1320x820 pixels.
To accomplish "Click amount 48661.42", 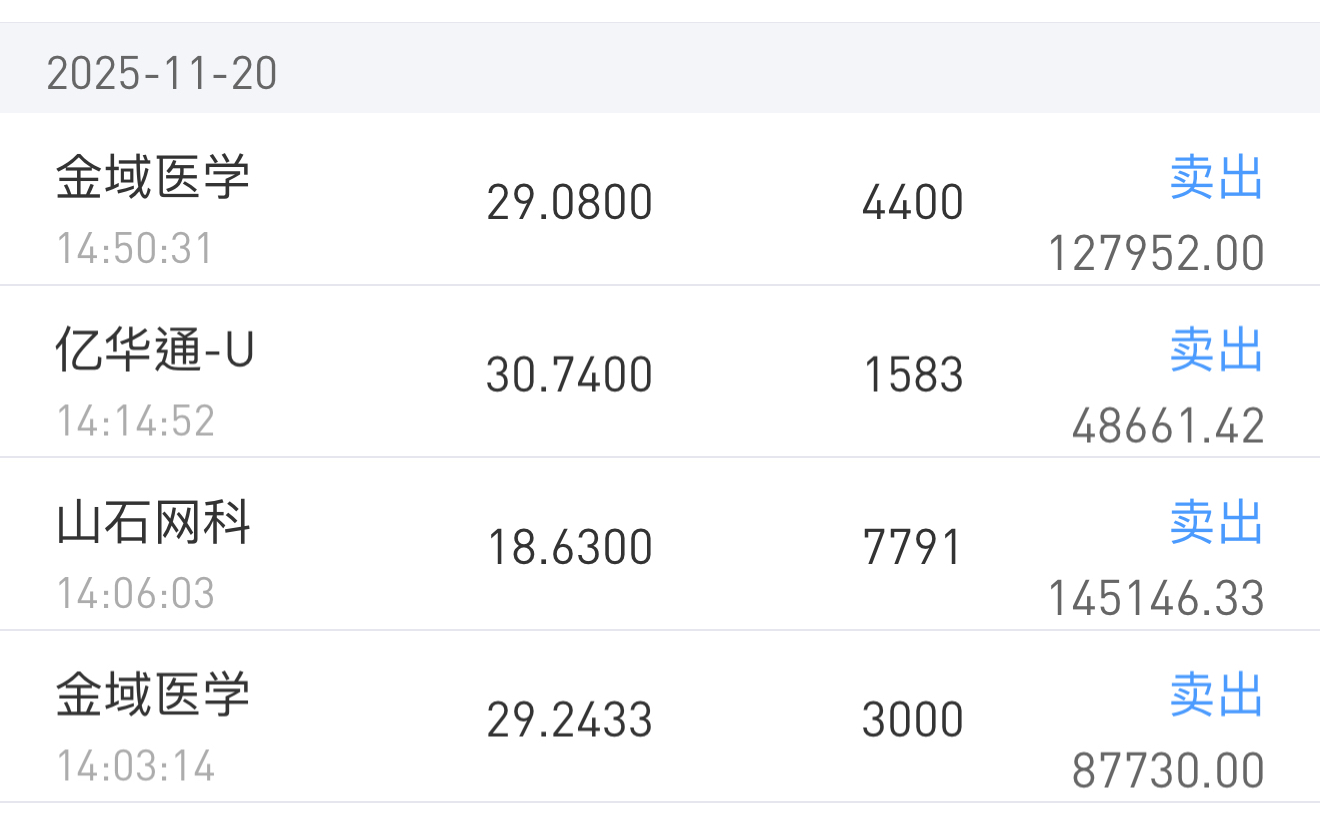I will (x=1168, y=427).
